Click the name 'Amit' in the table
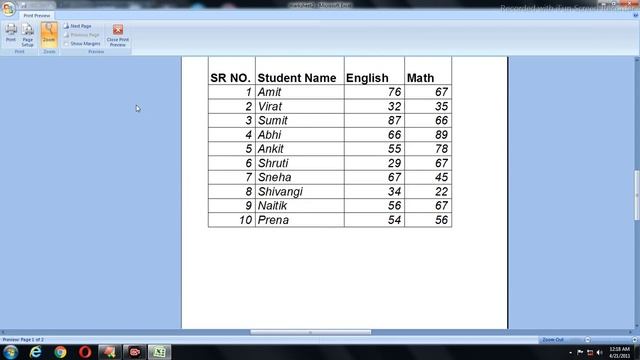Screen dimensions: 640x360 pos(269,92)
